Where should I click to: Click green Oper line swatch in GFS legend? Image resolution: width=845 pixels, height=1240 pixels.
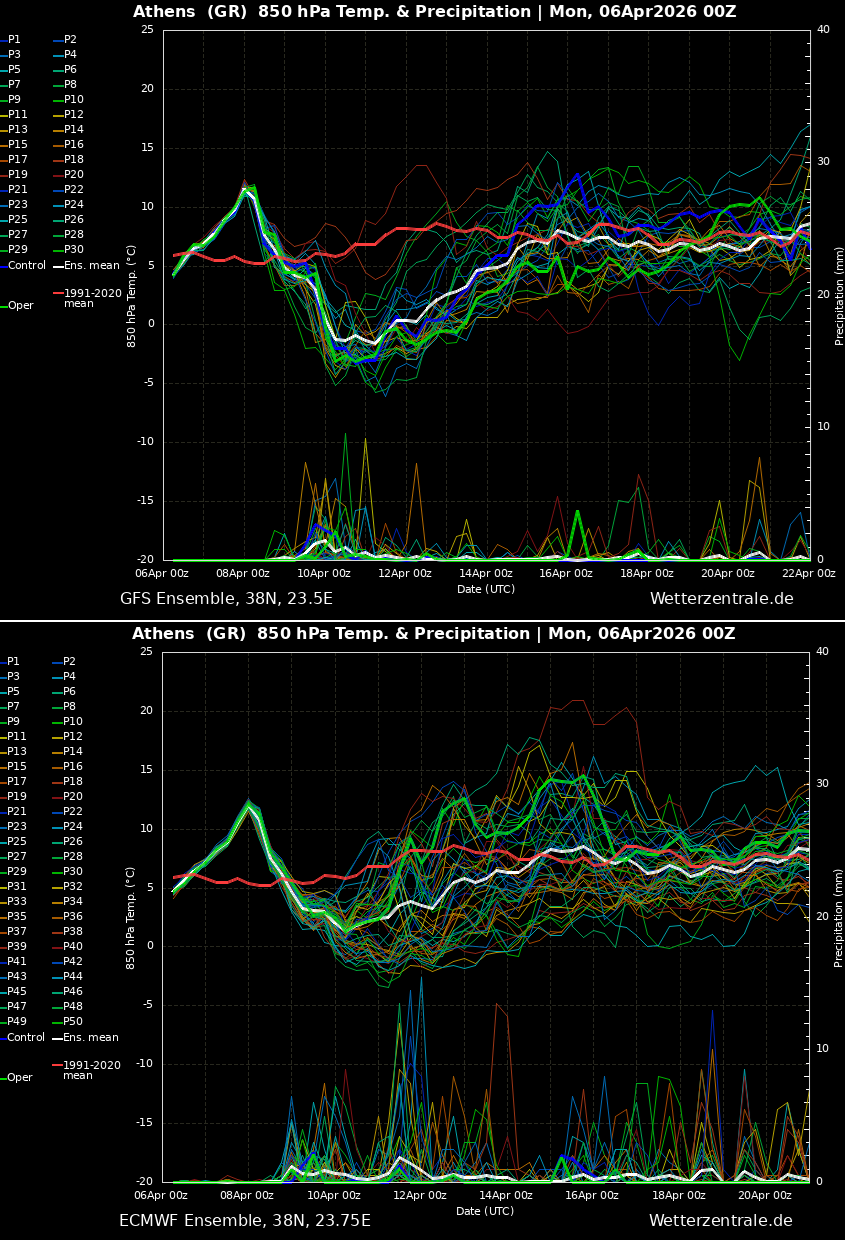[x=4, y=306]
